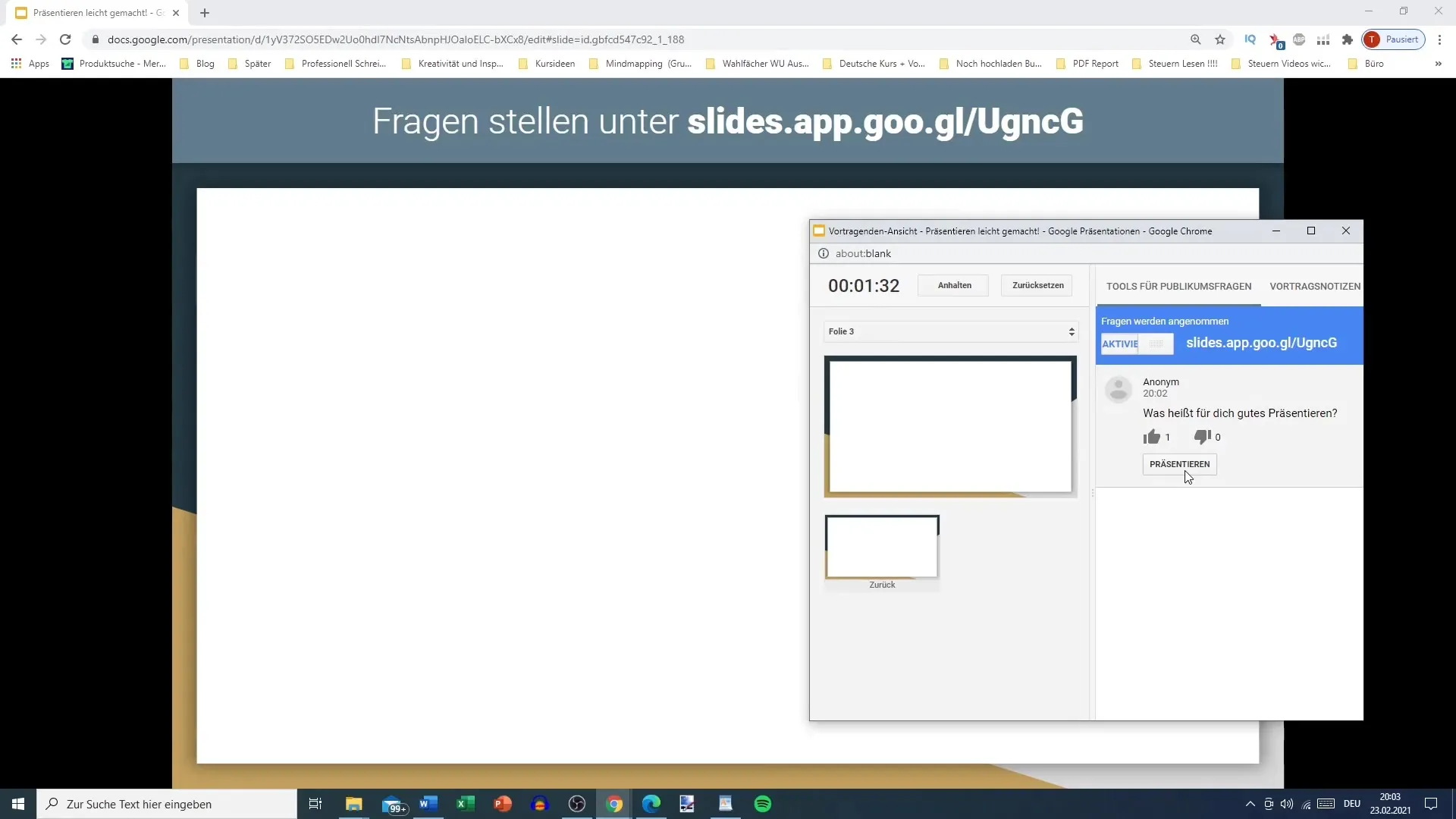Expand the hidden bookmarks overflow chevron
1456x819 pixels.
(1439, 64)
